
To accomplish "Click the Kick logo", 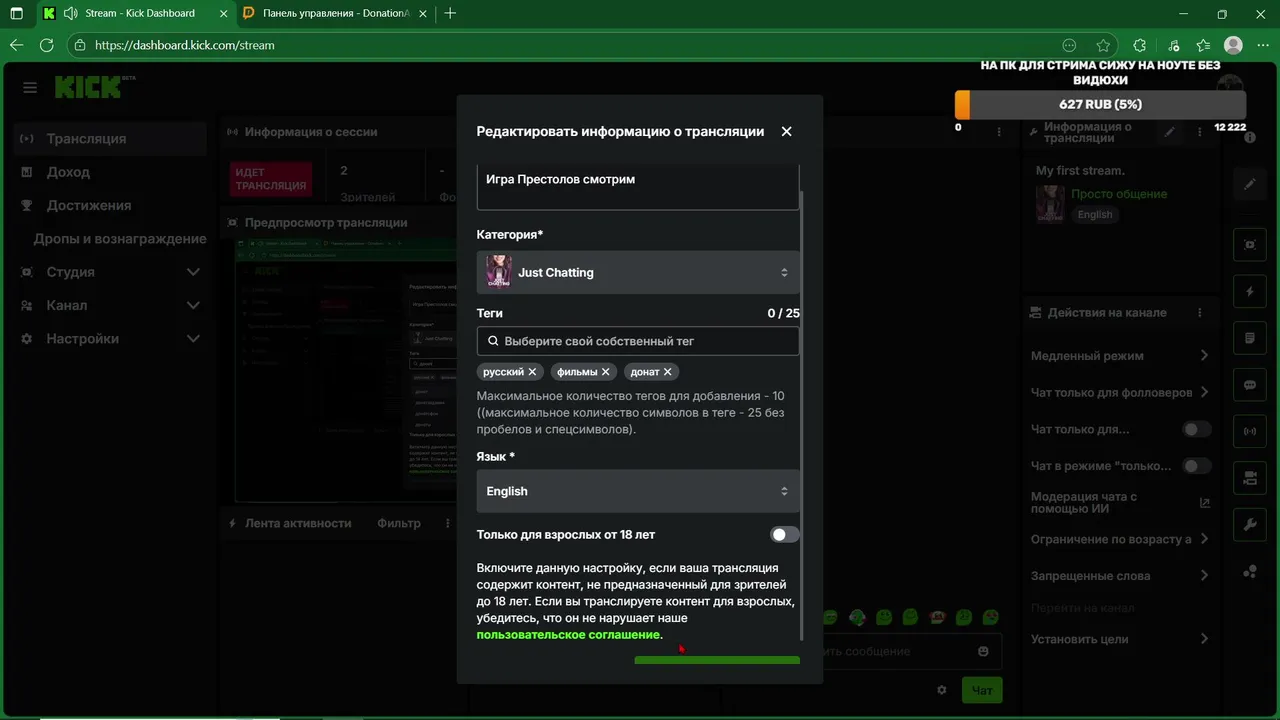I will click(89, 87).
